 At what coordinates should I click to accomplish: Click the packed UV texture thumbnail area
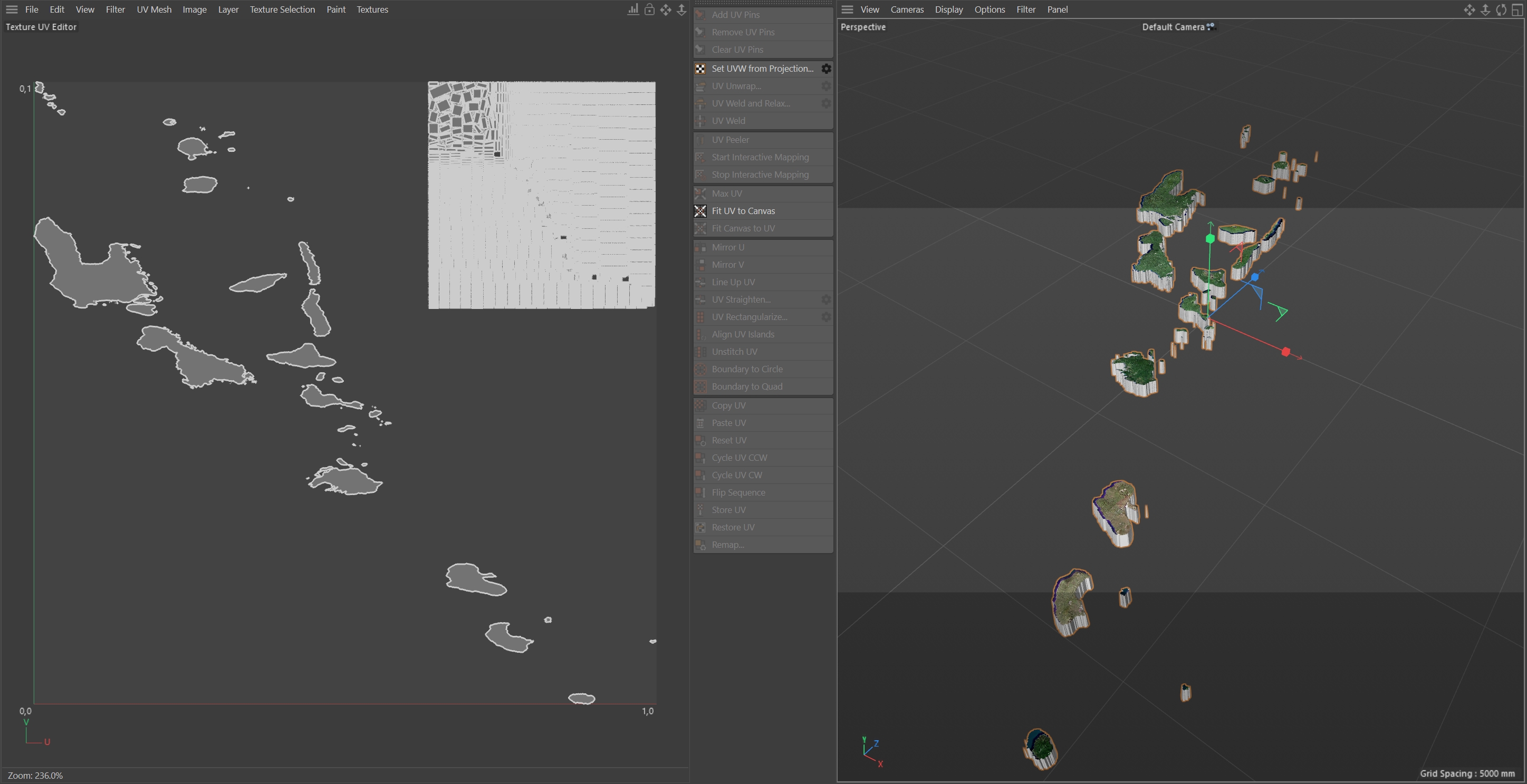(x=541, y=195)
